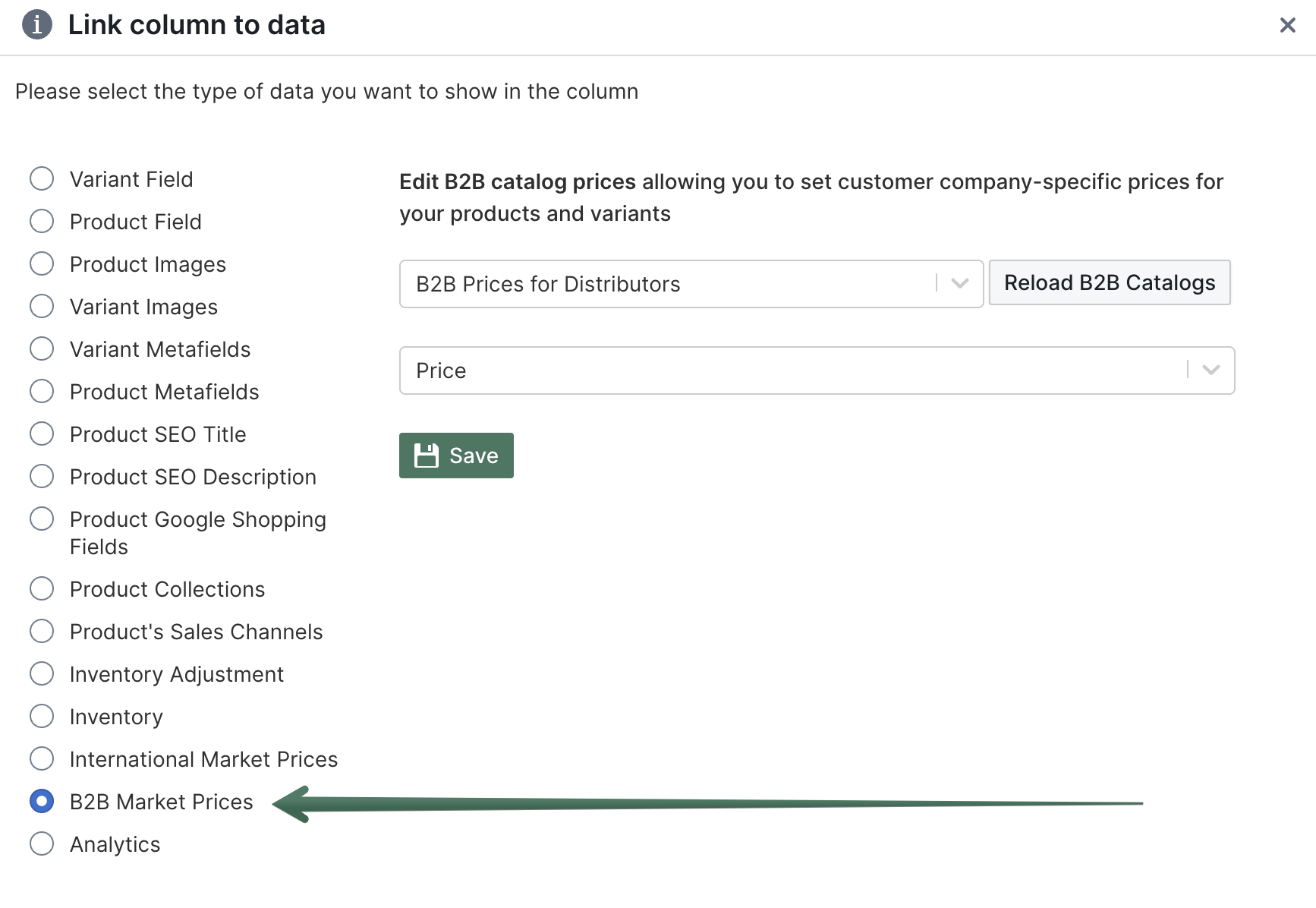Image resolution: width=1316 pixels, height=908 pixels.
Task: Select the Variant Metafields option
Action: pos(42,348)
